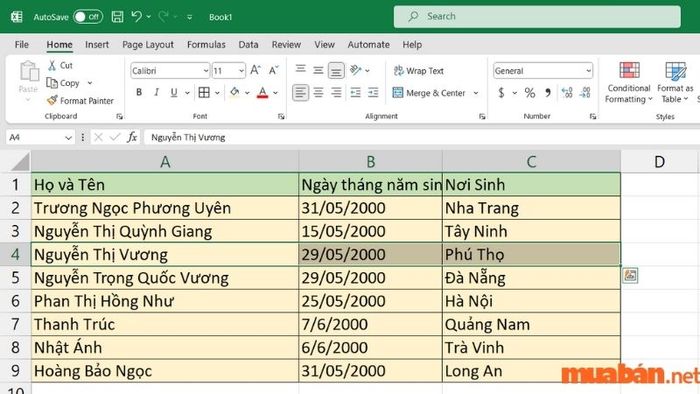Switch to the Page Layout tab
This screenshot has height=394, width=700.
pyautogui.click(x=148, y=45)
